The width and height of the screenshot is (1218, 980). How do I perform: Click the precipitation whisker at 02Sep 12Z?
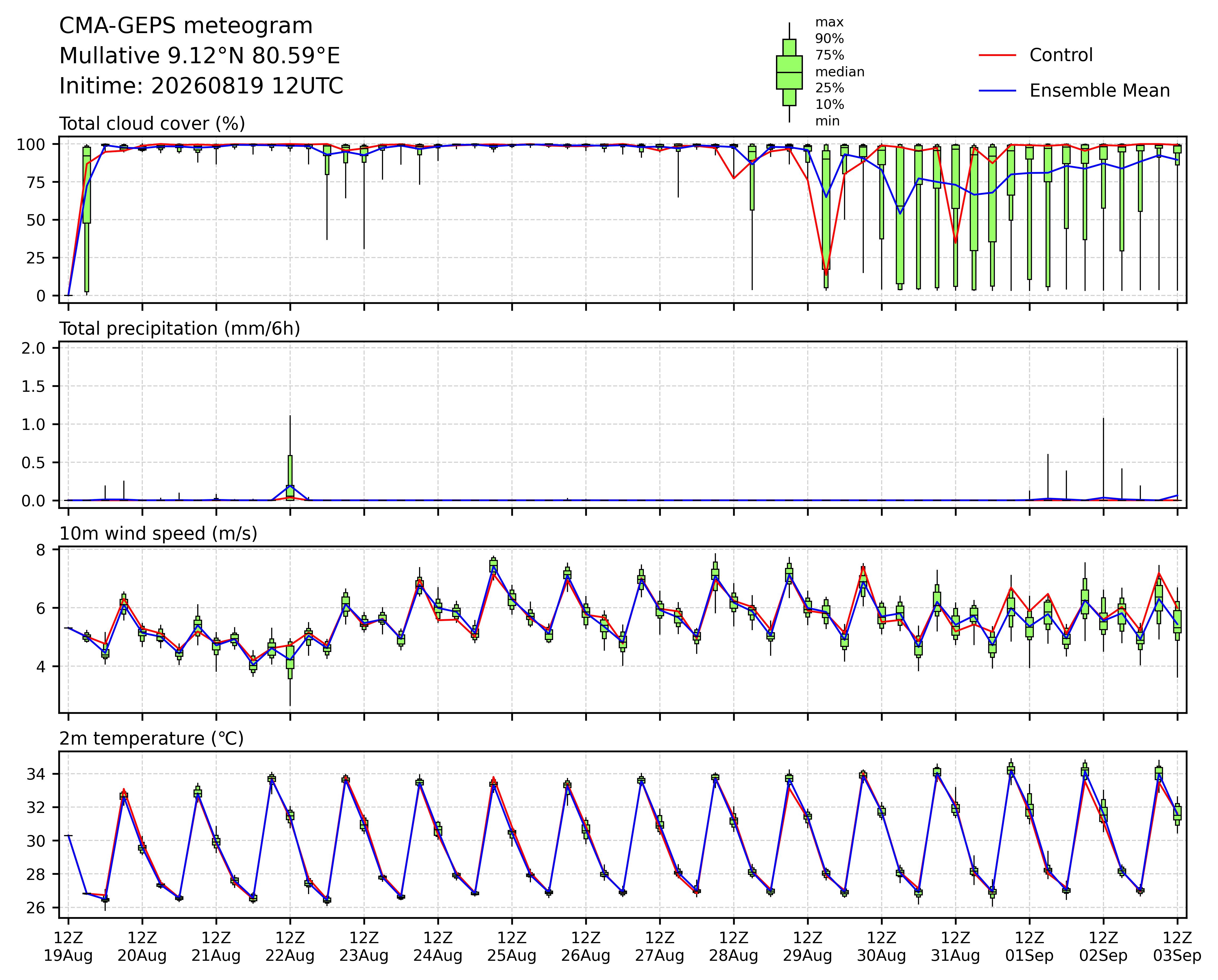(x=1103, y=459)
